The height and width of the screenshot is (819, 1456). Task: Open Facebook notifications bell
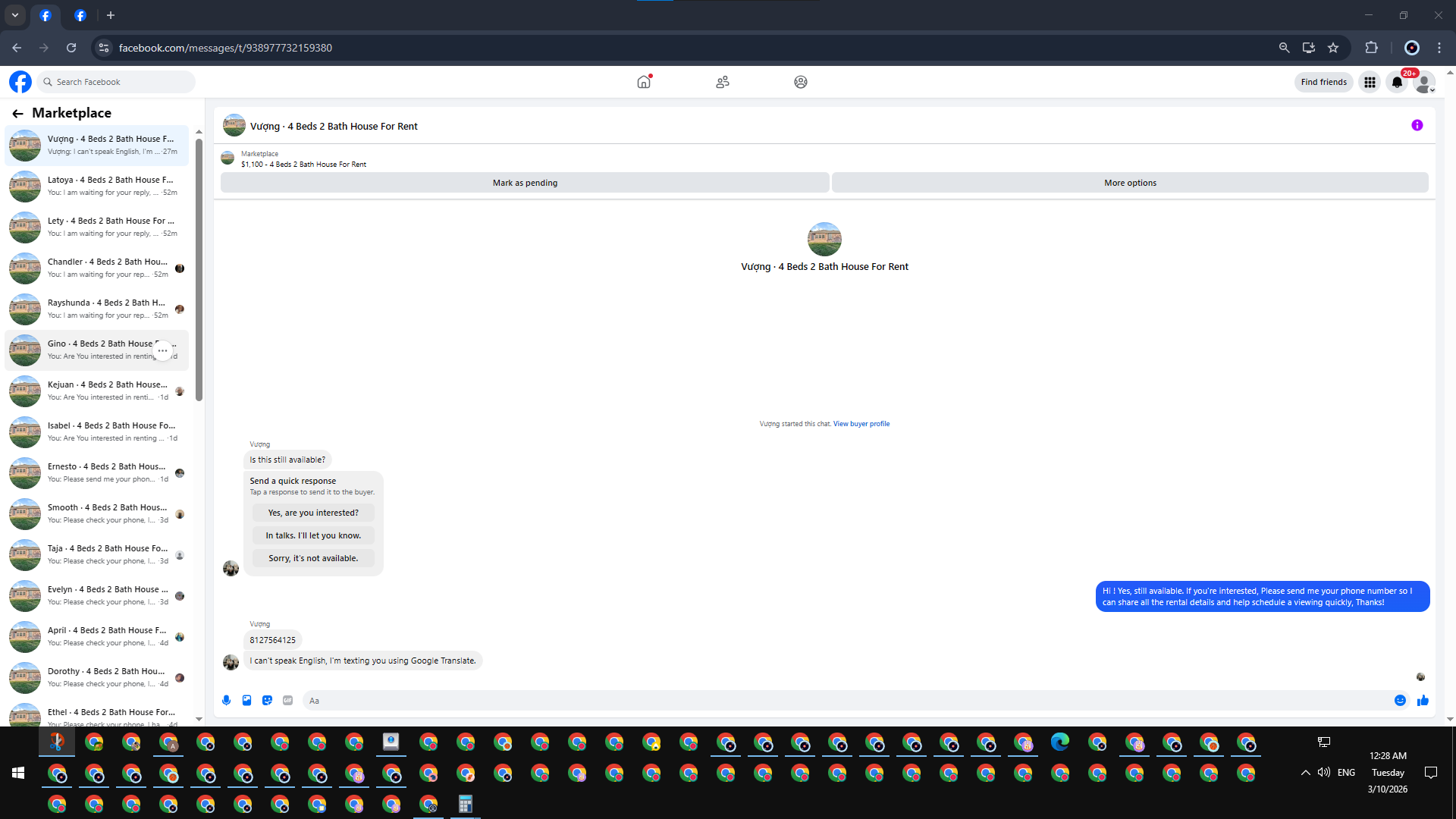(x=1397, y=83)
